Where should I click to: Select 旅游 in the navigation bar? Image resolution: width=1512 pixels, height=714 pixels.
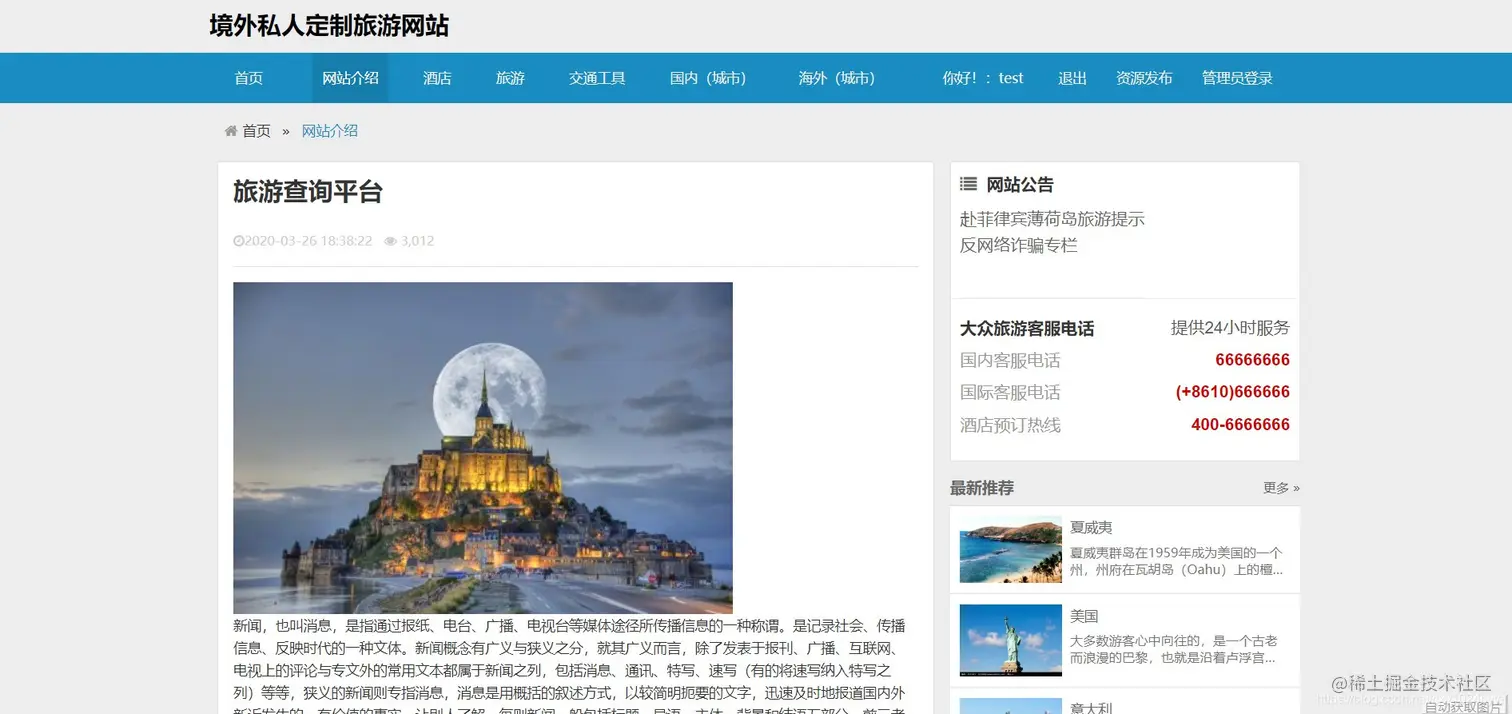510,77
